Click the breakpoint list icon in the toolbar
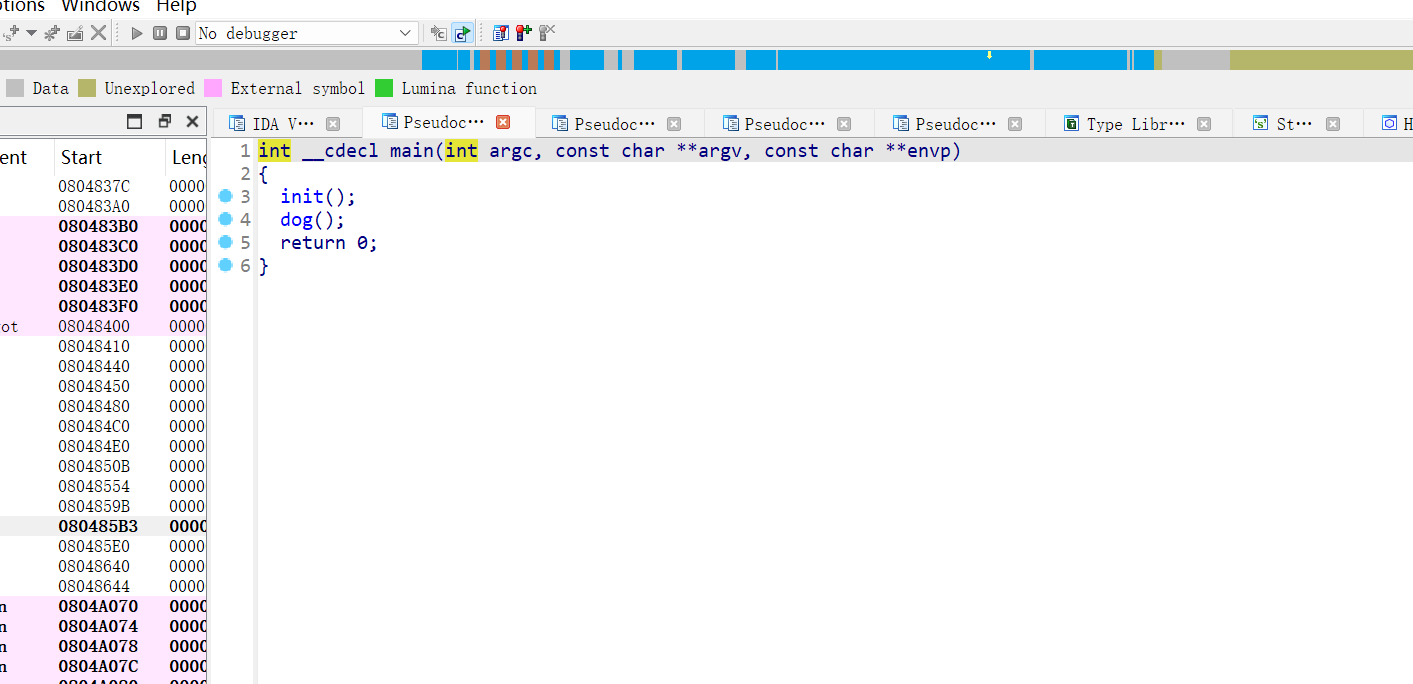 click(x=501, y=33)
